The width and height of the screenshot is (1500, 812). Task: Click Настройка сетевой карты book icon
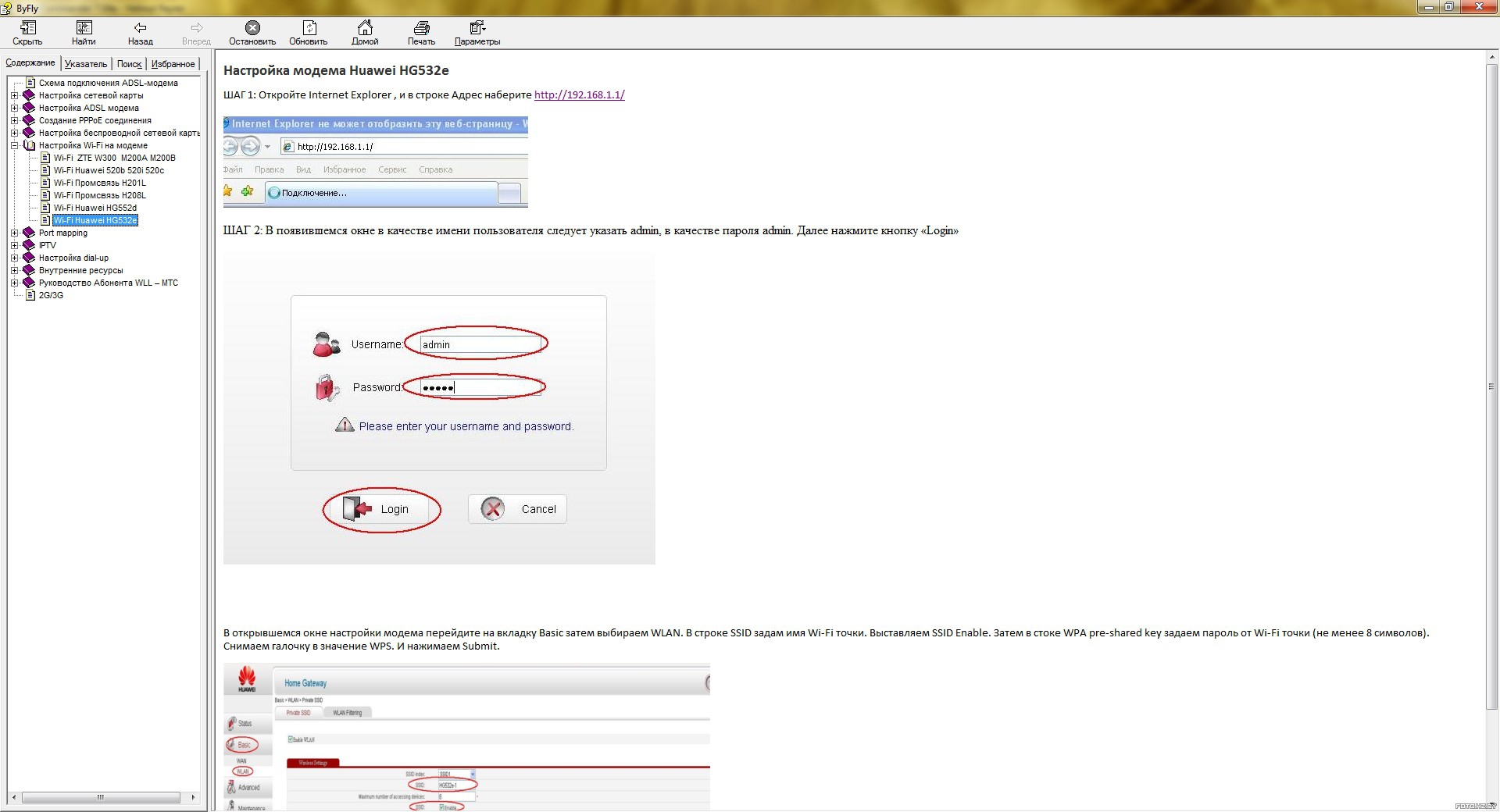[29, 95]
